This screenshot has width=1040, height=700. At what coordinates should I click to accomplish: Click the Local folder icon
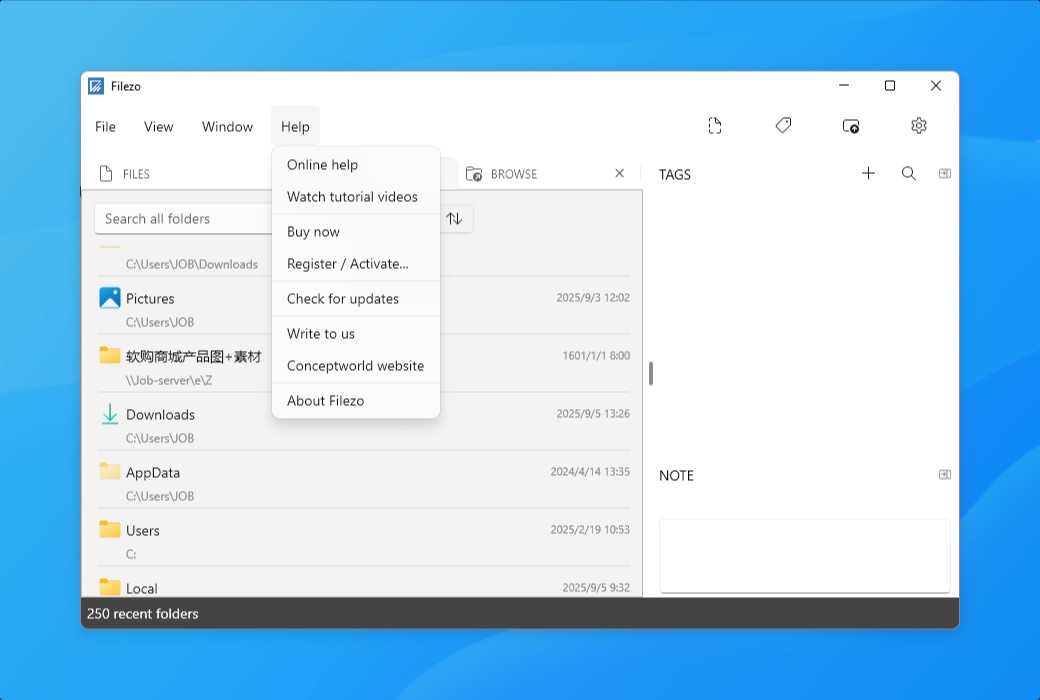[x=109, y=587]
